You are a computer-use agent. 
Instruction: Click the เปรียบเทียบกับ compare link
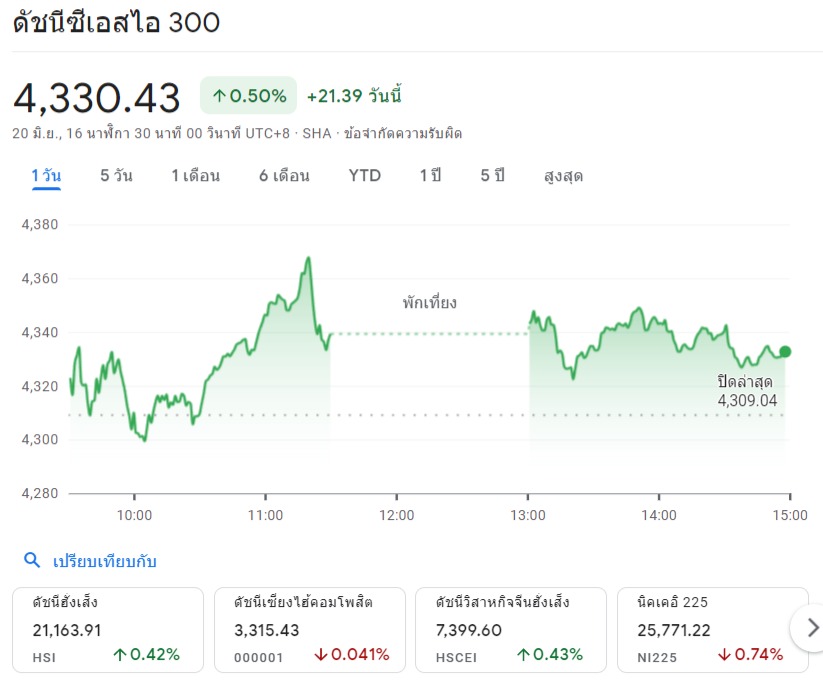tap(104, 561)
